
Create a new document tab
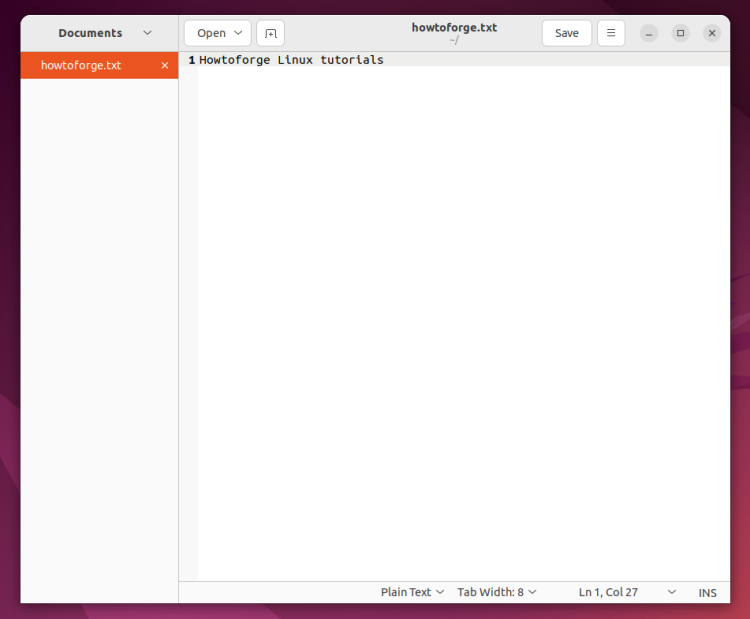[270, 33]
